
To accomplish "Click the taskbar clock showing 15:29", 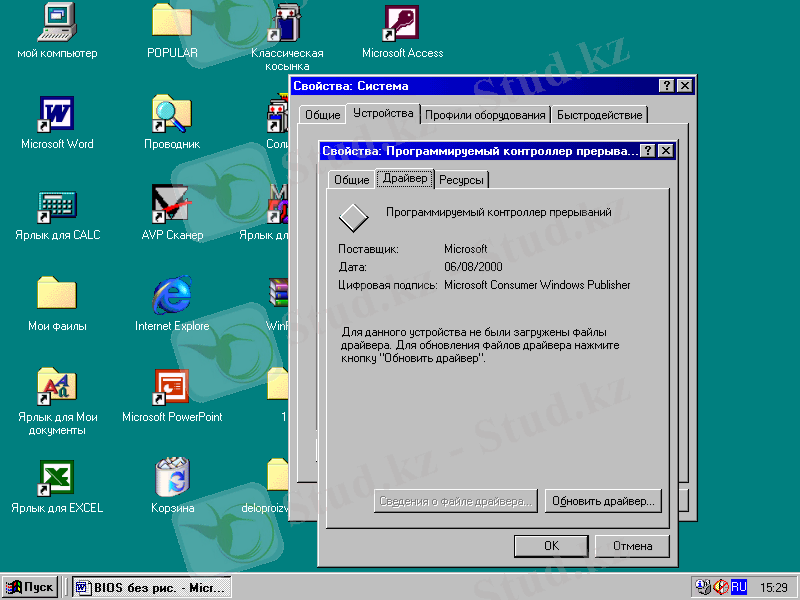I will 773,588.
